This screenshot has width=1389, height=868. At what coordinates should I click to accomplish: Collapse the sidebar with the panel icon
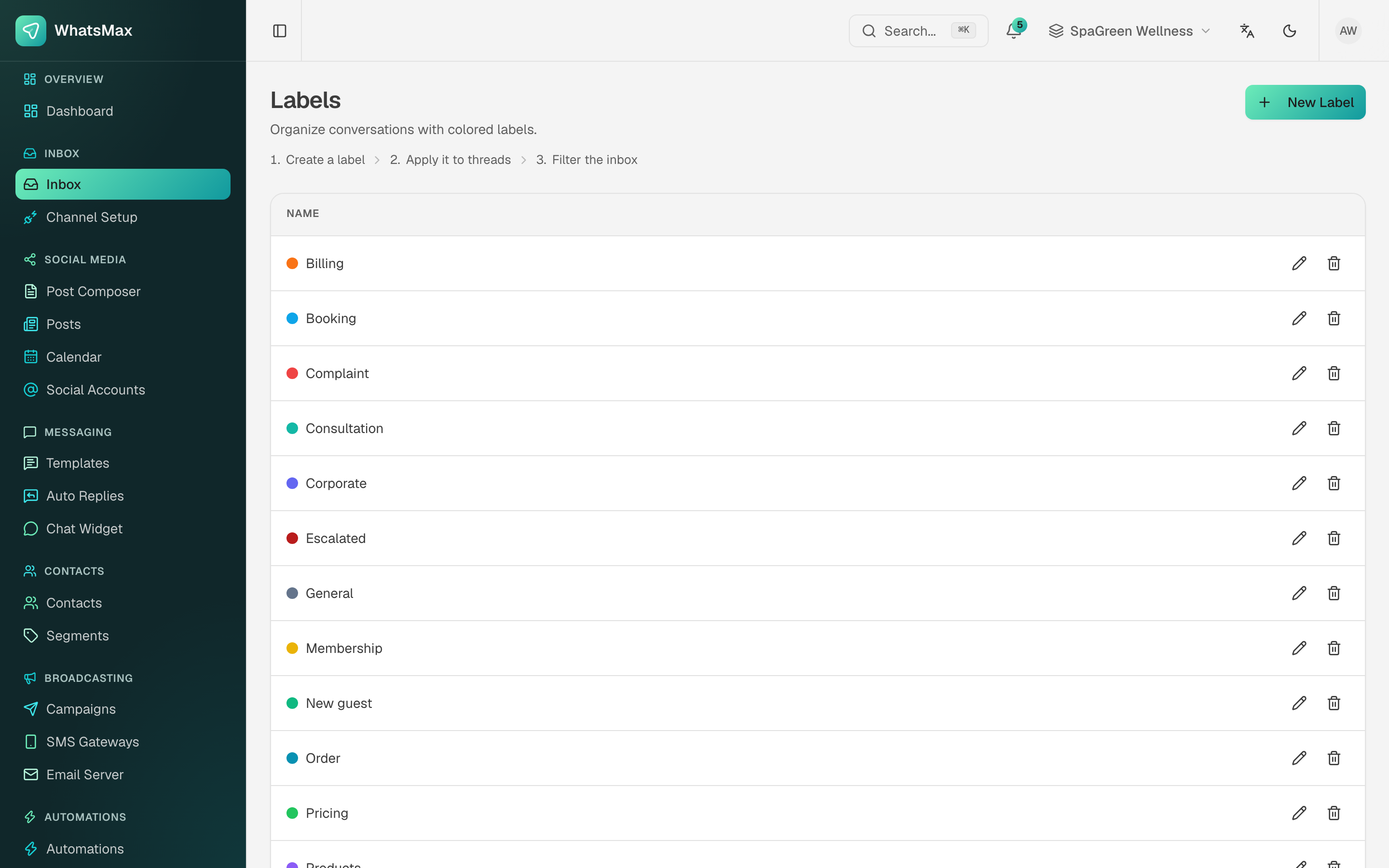pos(280,30)
